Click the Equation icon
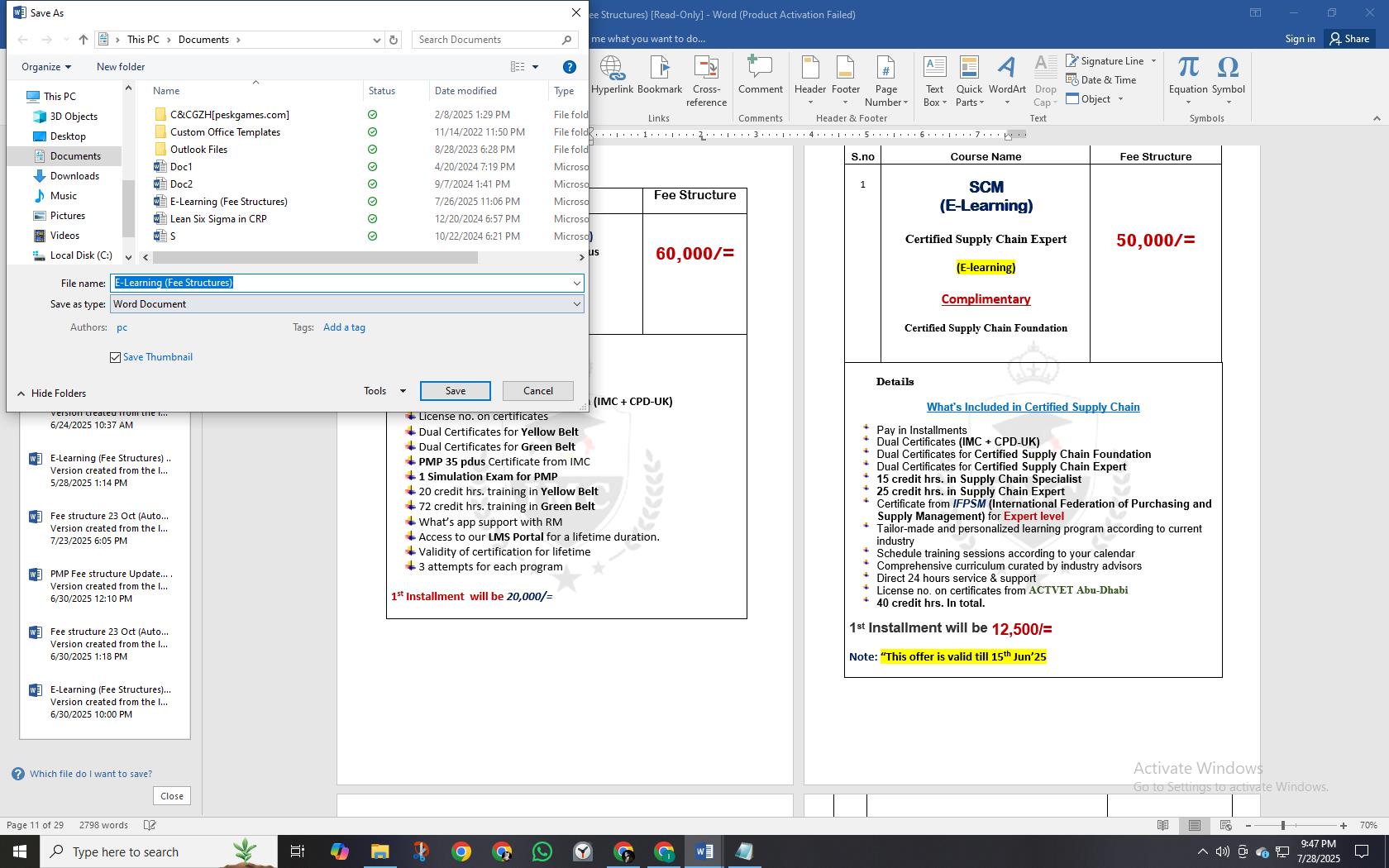This screenshot has height=868, width=1389. [1188, 81]
